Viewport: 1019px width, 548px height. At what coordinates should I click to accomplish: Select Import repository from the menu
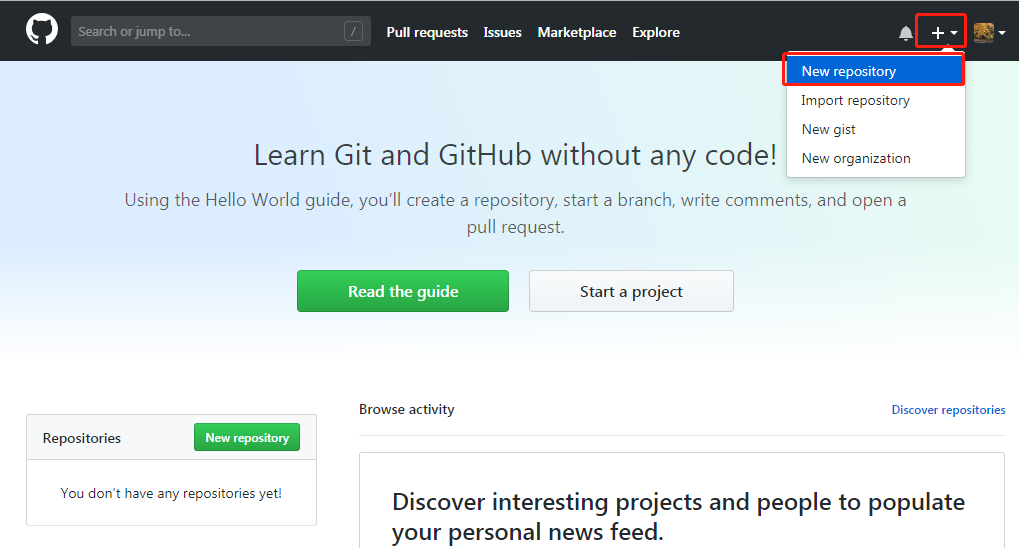(875, 100)
